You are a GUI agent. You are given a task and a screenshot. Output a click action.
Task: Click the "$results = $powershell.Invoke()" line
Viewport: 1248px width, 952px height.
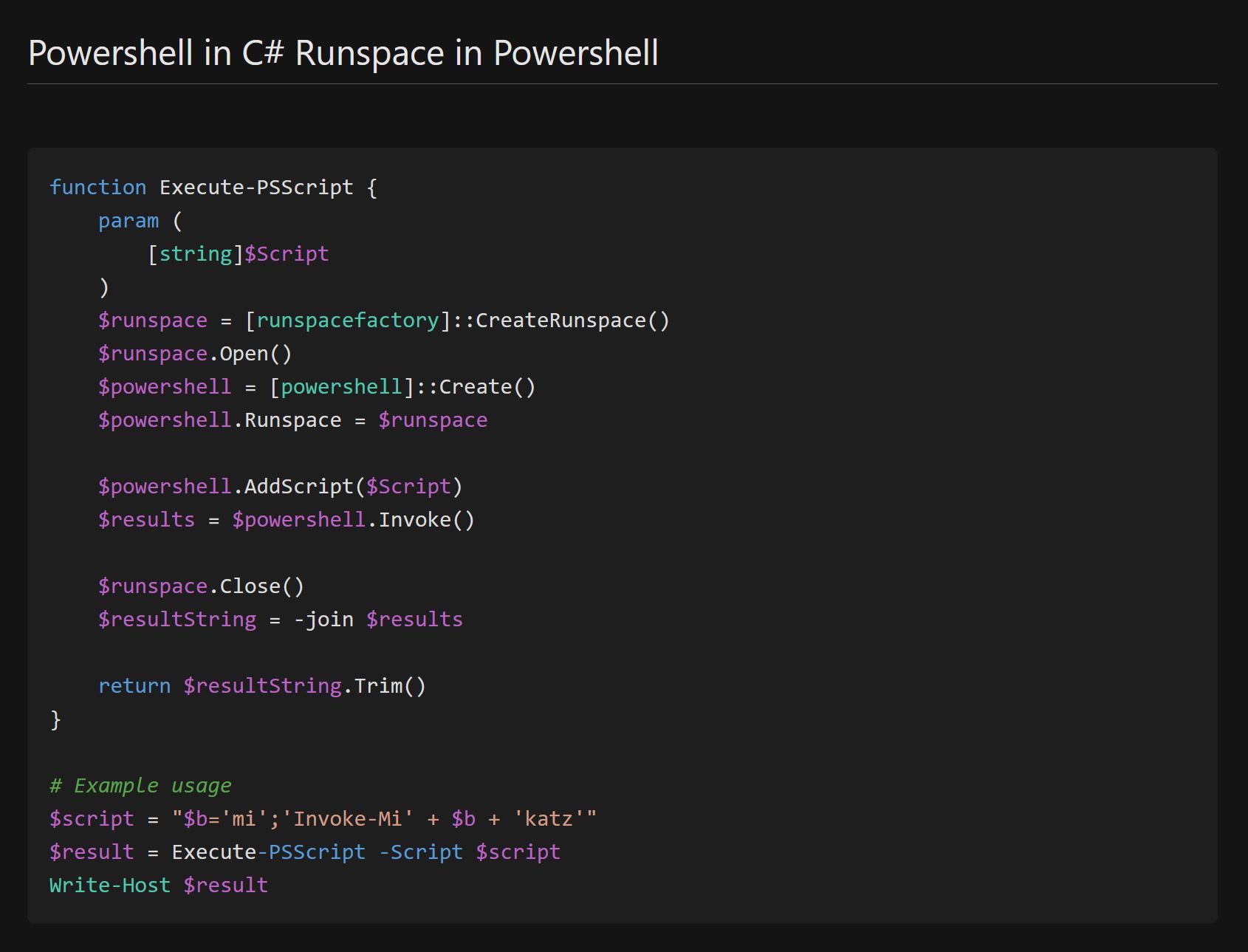click(x=287, y=520)
